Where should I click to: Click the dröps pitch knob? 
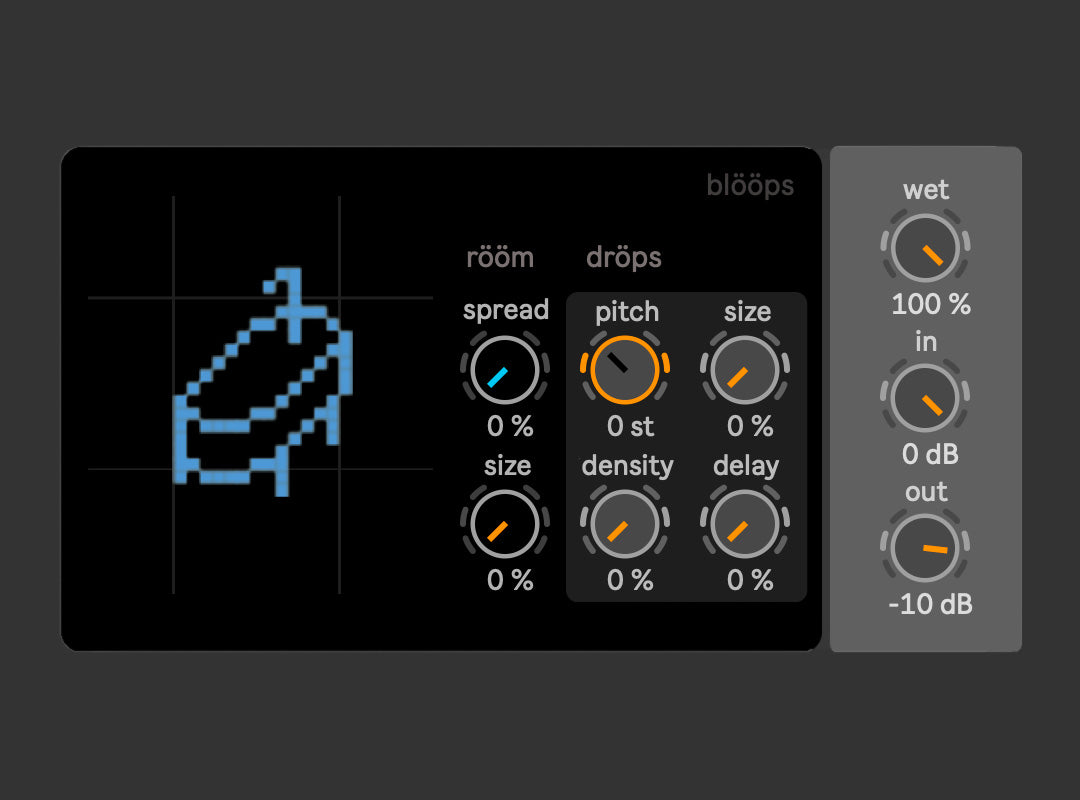point(625,369)
